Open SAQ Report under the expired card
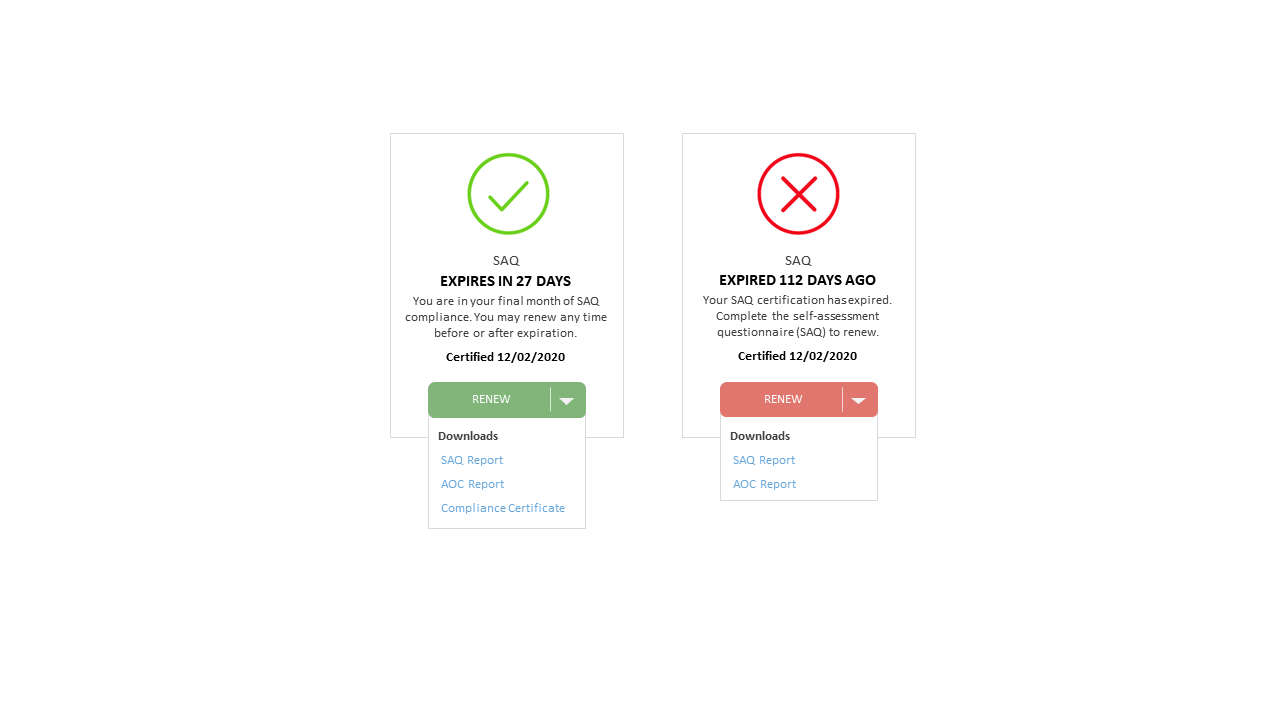The height and width of the screenshot is (720, 1280). (764, 460)
